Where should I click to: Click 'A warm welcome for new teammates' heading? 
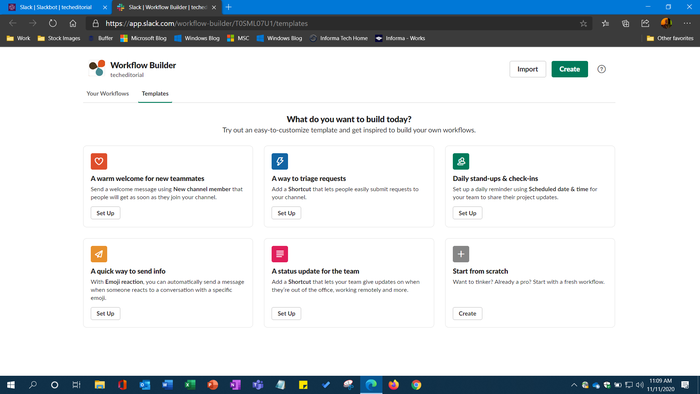[x=147, y=178]
